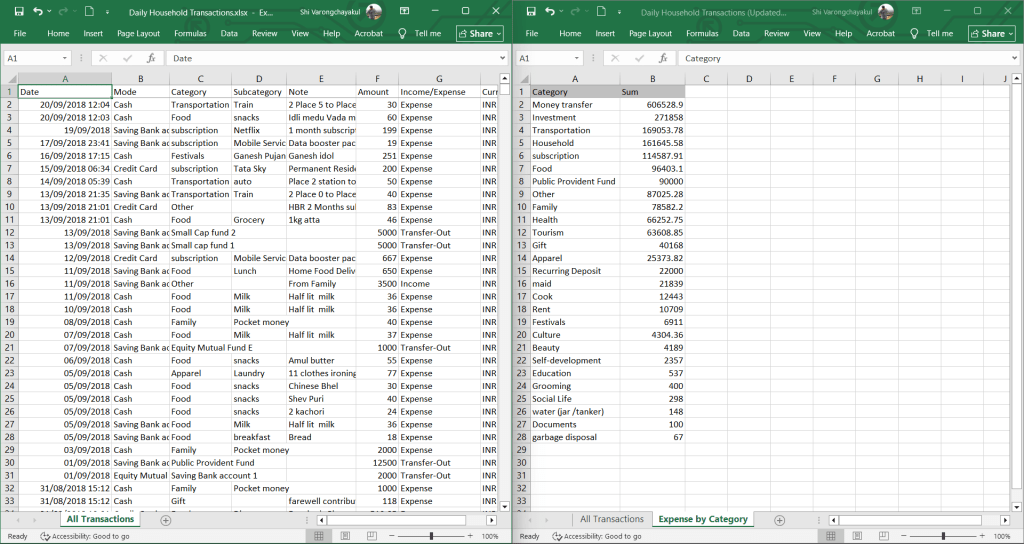This screenshot has width=1024, height=544.
Task: Click New file icon in the transactions.xlsx window
Action: tap(88, 11)
